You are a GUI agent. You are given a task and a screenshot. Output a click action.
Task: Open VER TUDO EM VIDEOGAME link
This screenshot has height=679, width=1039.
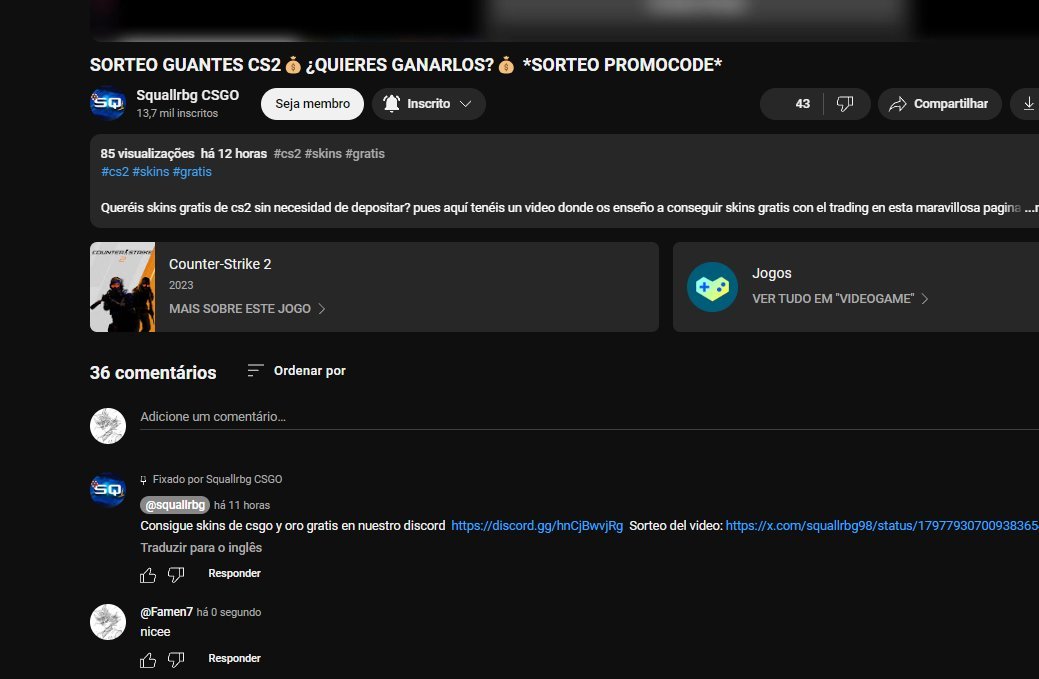(840, 299)
